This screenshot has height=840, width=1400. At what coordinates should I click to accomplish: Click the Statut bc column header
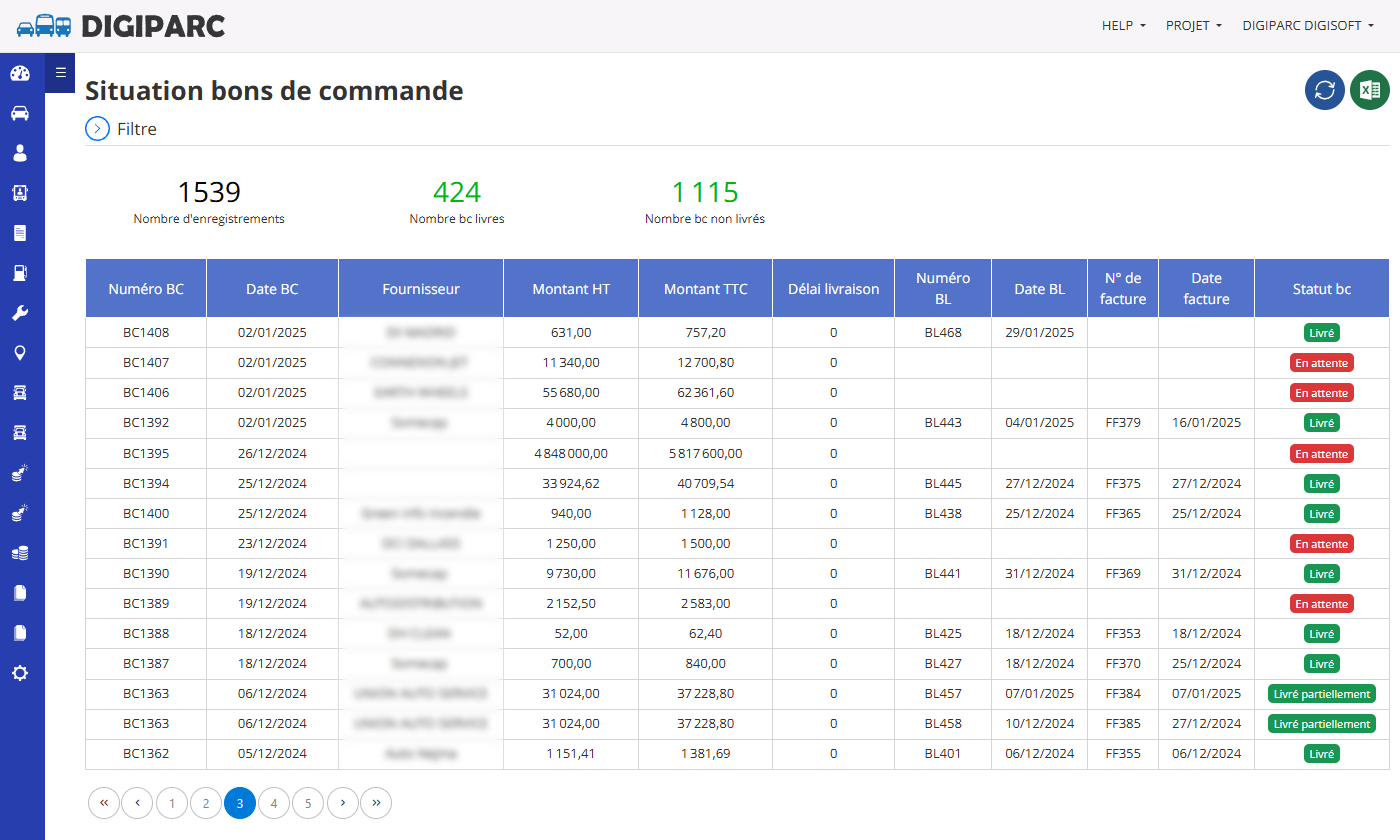(x=1321, y=289)
